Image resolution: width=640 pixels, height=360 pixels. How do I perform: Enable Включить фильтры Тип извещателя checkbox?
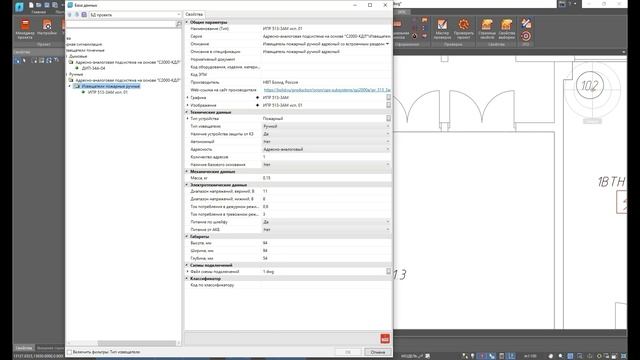(69, 352)
